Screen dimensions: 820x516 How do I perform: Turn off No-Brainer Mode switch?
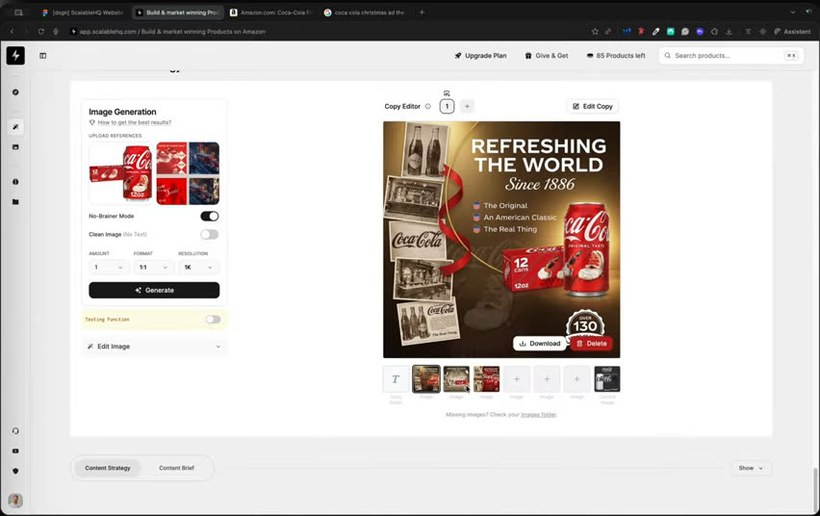[210, 216]
